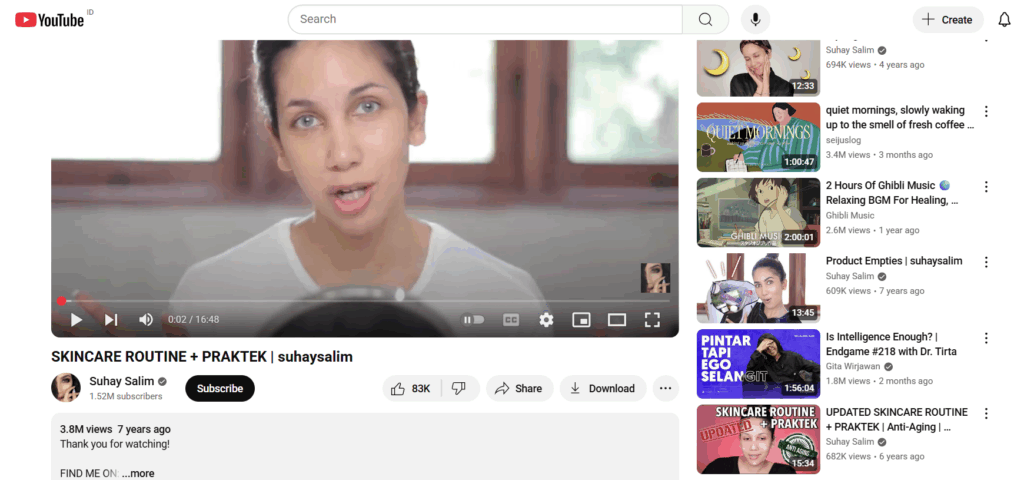
Task: Open Updated Skincare Routine thumbnail
Action: pyautogui.click(x=758, y=440)
